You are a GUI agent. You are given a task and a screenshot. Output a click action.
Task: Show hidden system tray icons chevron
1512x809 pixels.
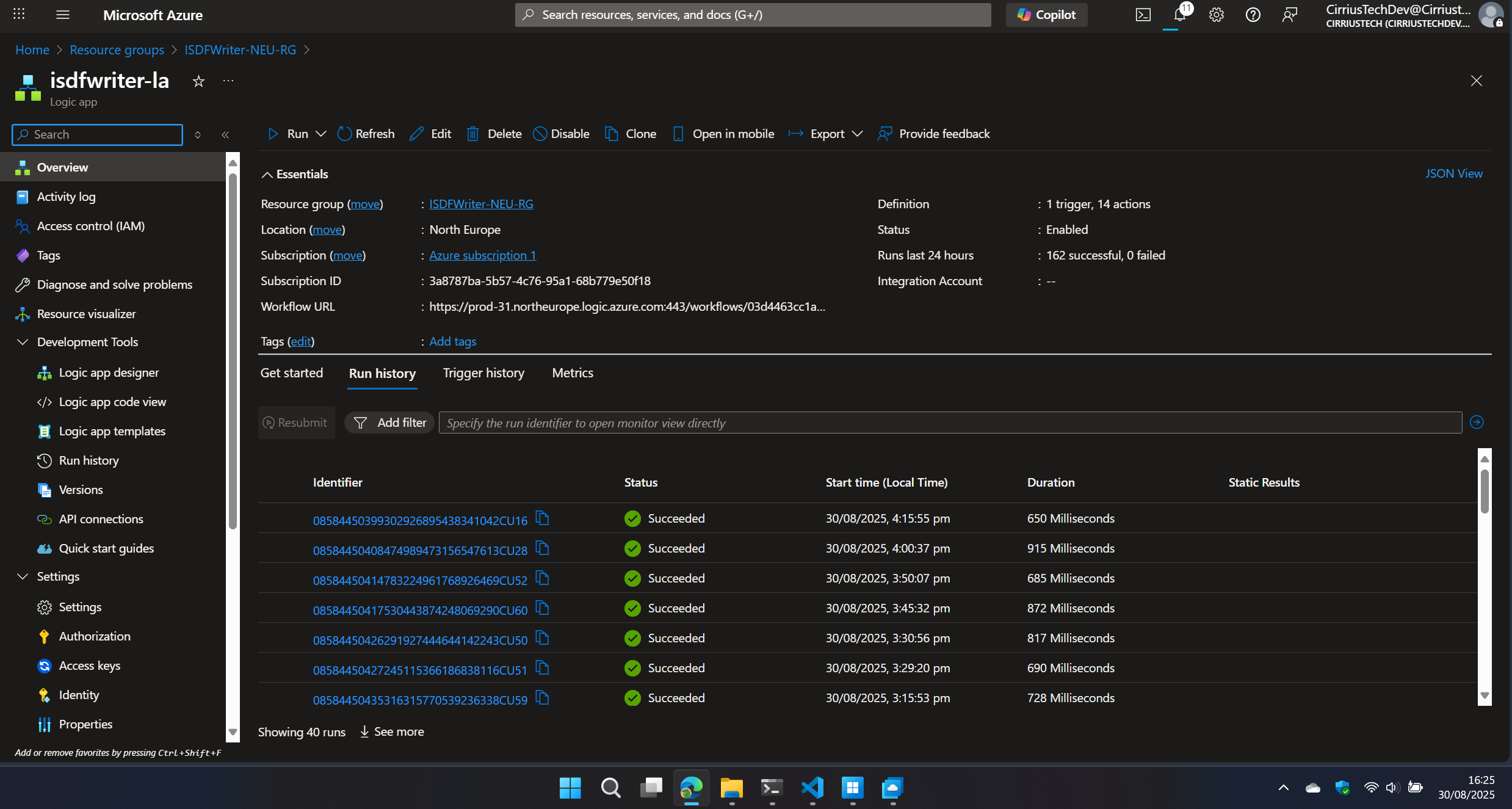(1283, 788)
